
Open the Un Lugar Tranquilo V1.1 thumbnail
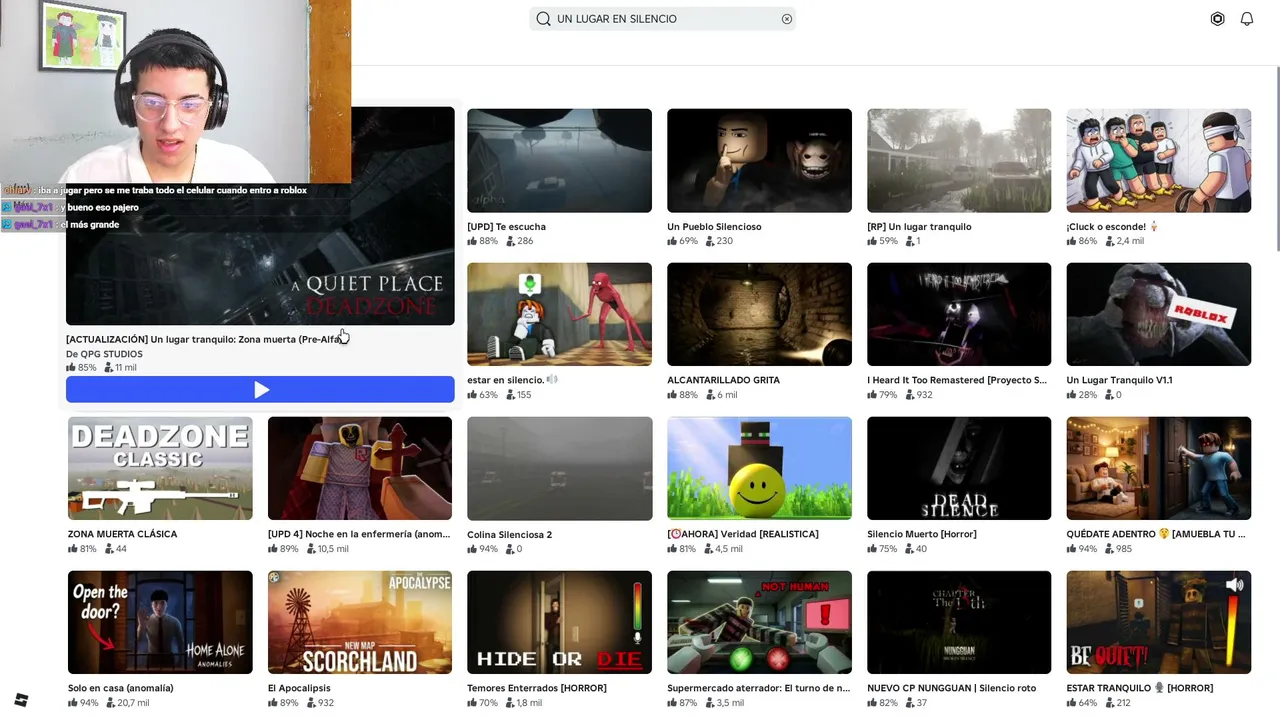tap(1159, 314)
